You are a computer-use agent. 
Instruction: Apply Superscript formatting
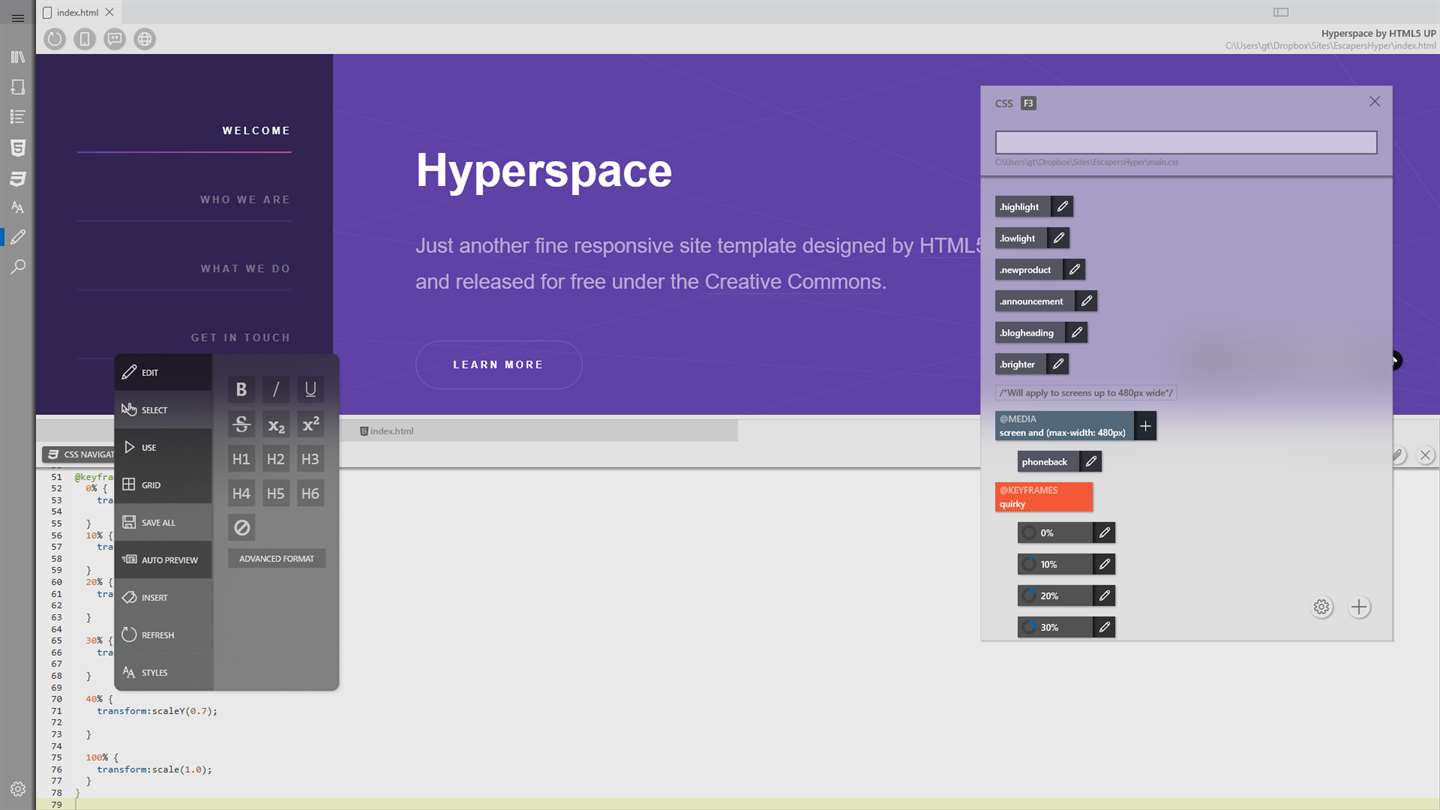(x=310, y=424)
